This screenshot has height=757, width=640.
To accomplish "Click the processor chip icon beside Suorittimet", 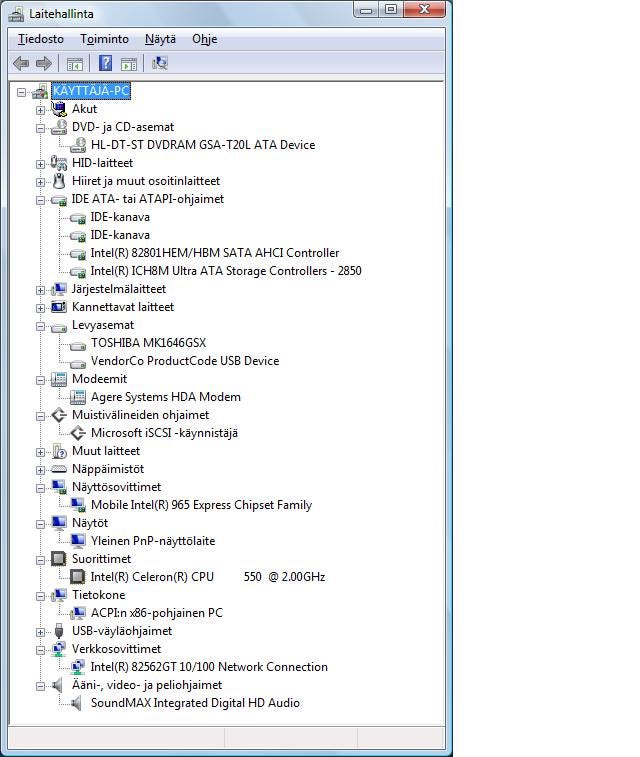I will 59,559.
